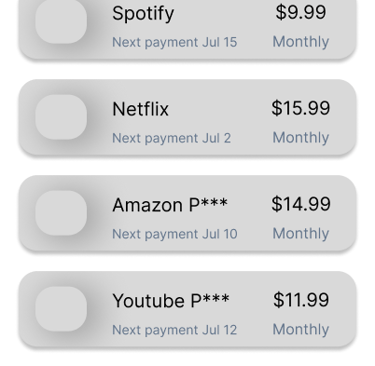The height and width of the screenshot is (366, 375).
Task: Click Monthly label under $11.99
Action: (301, 329)
